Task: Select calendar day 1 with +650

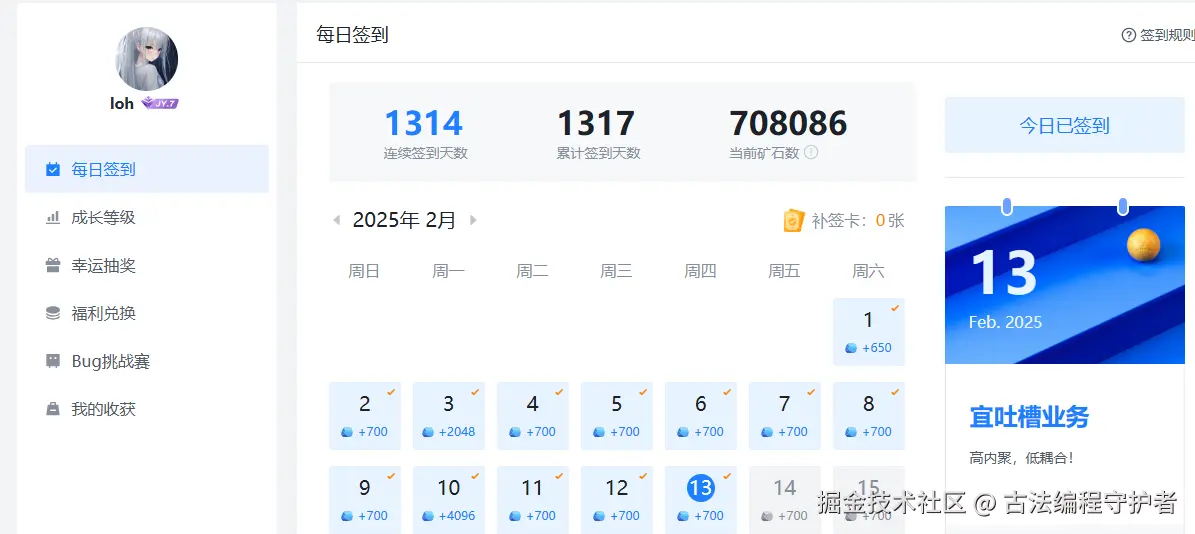Action: click(869, 332)
